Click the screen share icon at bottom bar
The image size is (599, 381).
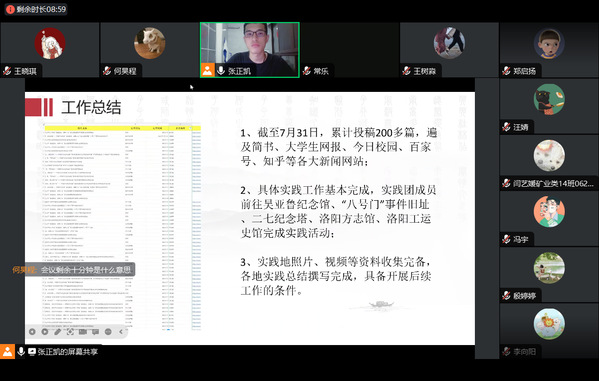tap(32, 352)
